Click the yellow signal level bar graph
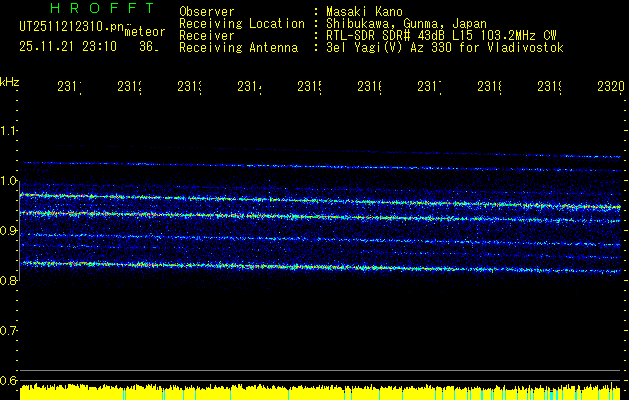Viewport: 629px width, 400px height. click(320, 392)
